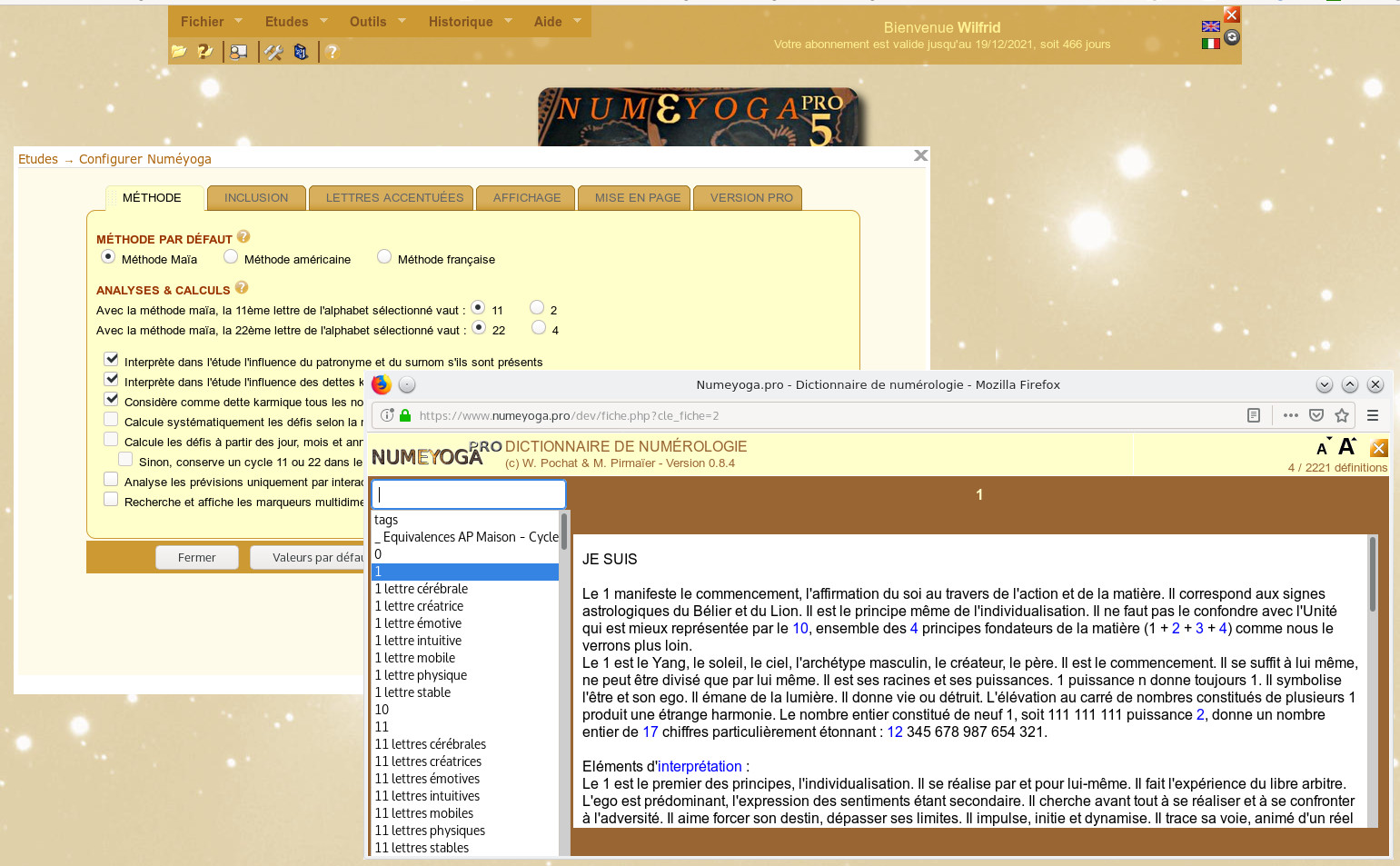Toggle Analyse les prévisions uniquement checkbox
Viewport: 1400px width, 866px height.
click(x=111, y=480)
